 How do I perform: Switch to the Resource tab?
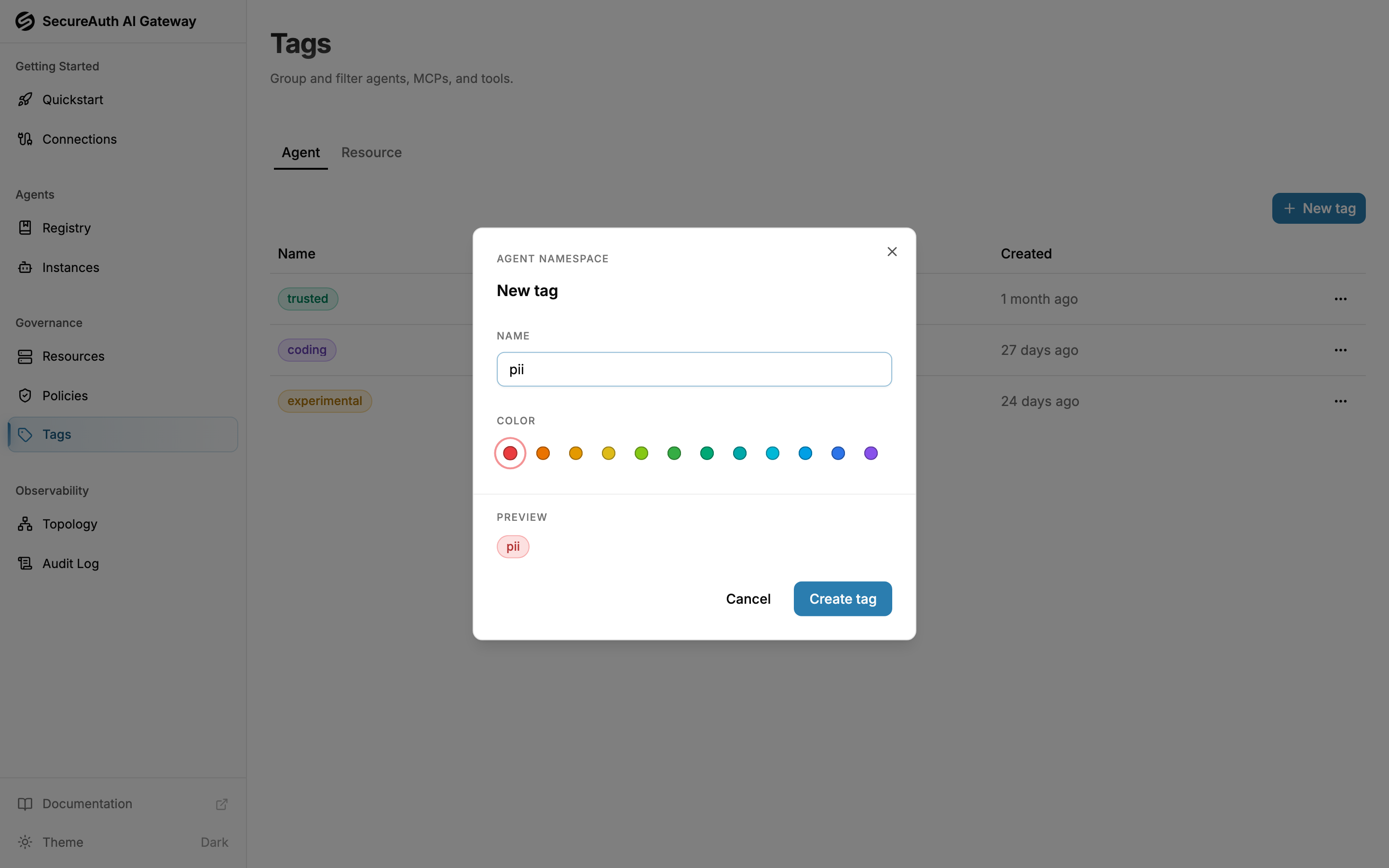pos(371,153)
